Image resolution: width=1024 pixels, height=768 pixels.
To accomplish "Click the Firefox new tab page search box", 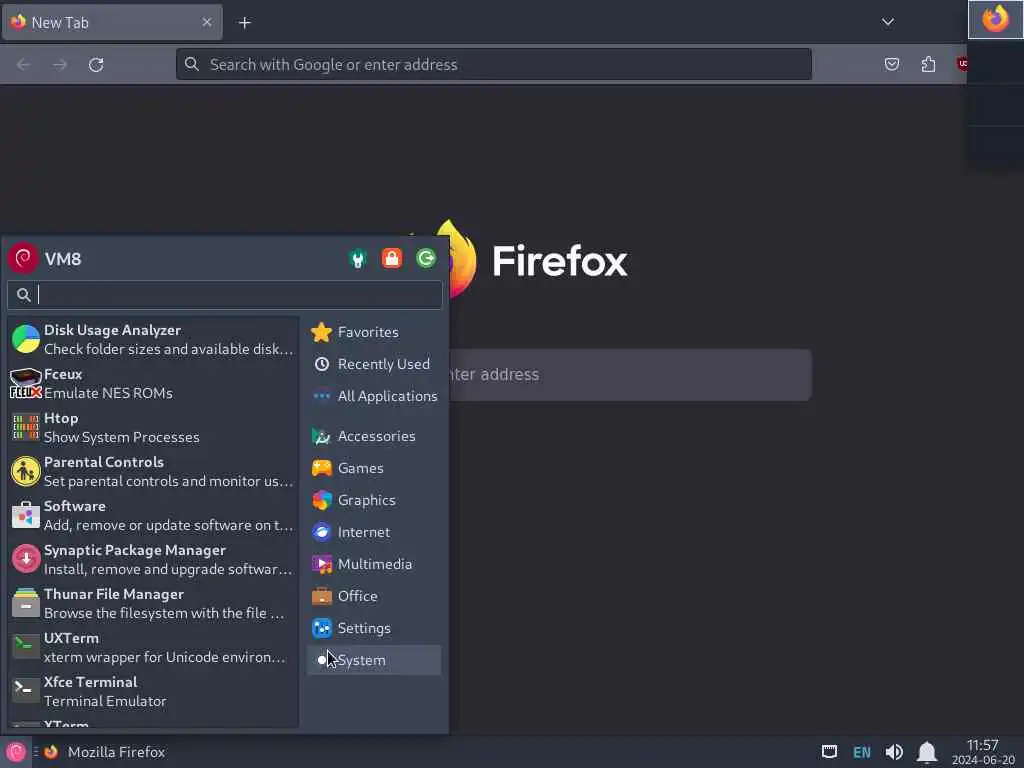I will (x=630, y=374).
